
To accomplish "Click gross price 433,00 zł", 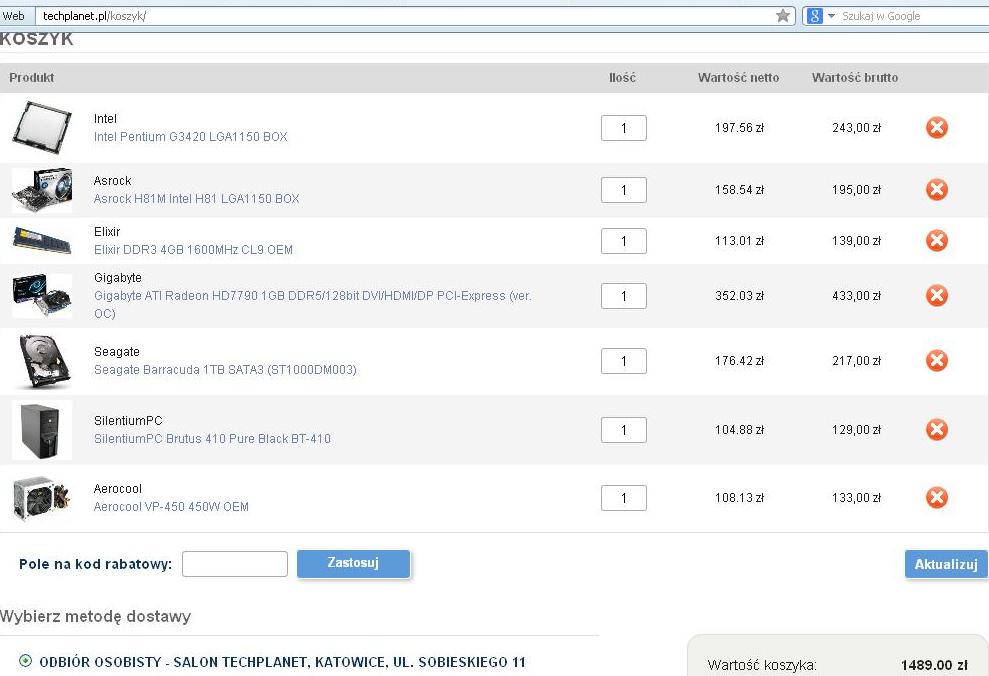I will [857, 296].
